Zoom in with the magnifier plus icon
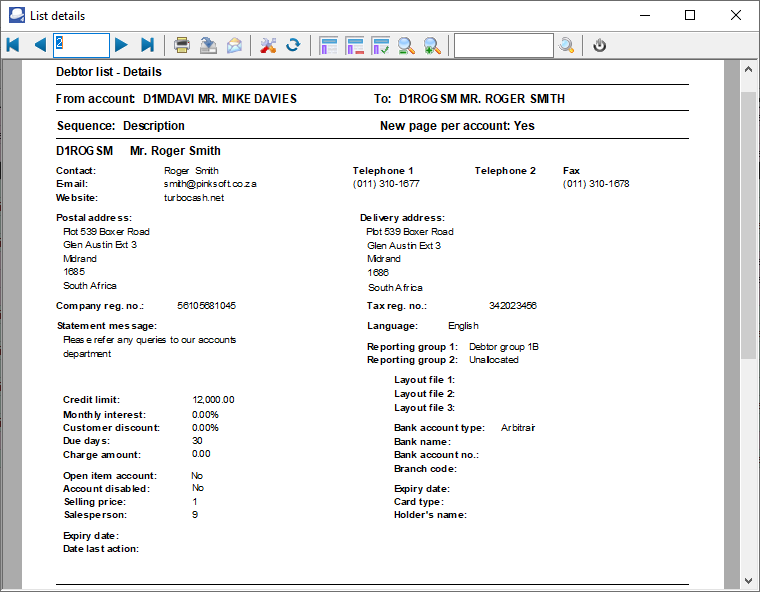The image size is (760, 592). (432, 45)
